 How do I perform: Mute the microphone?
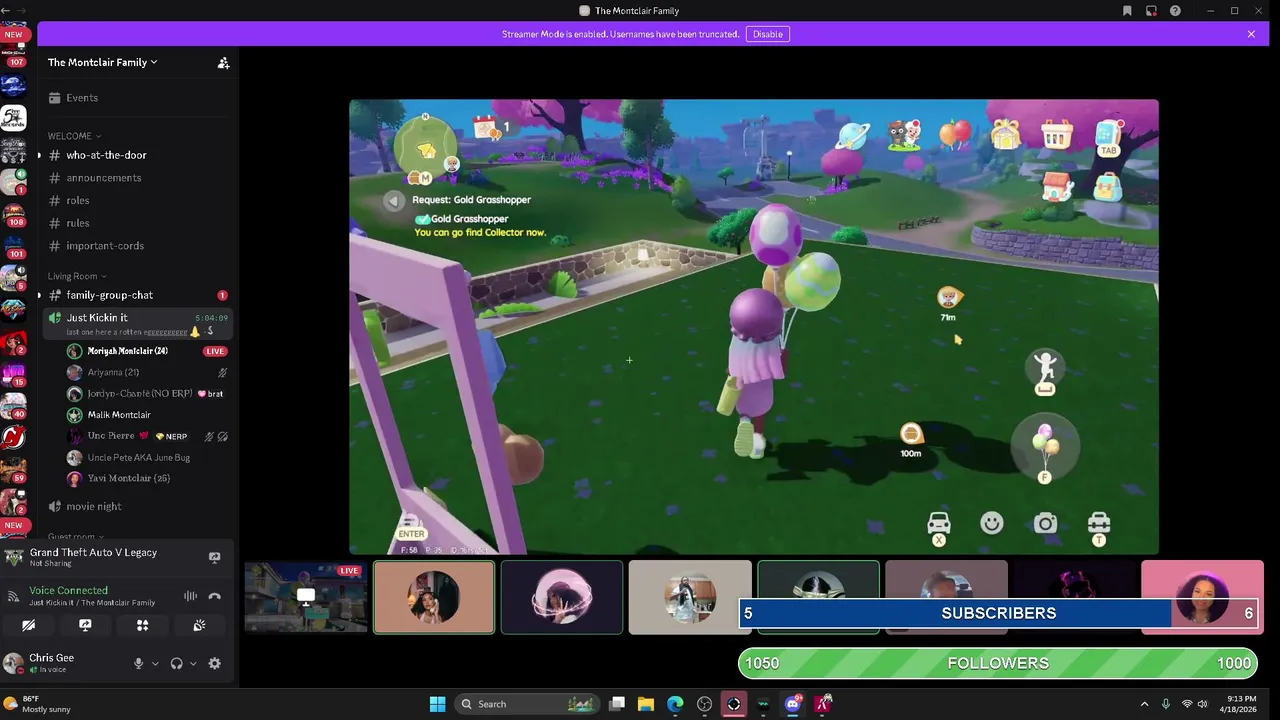[x=139, y=663]
